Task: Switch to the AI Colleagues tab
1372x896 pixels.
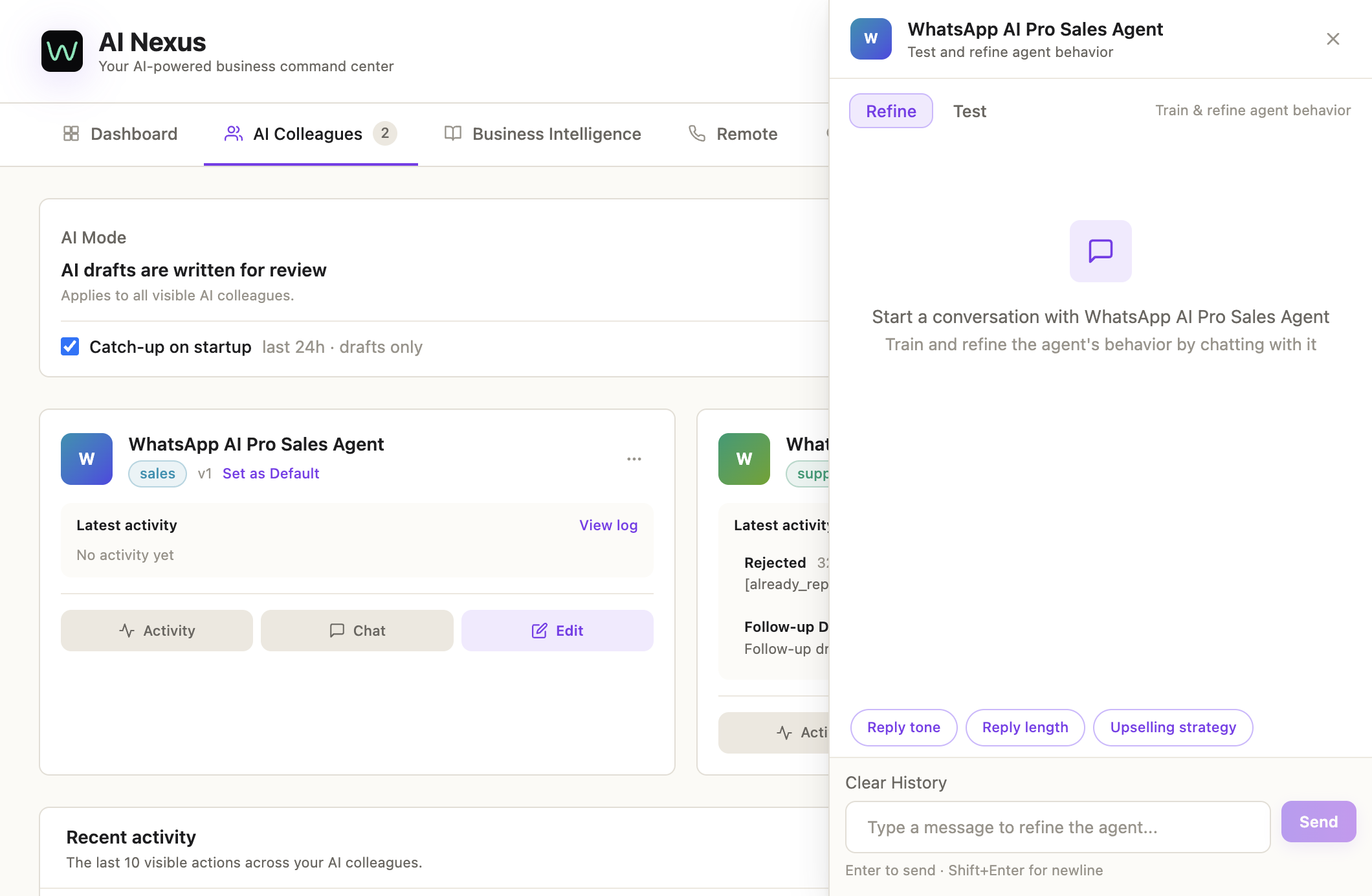Action: click(x=311, y=134)
